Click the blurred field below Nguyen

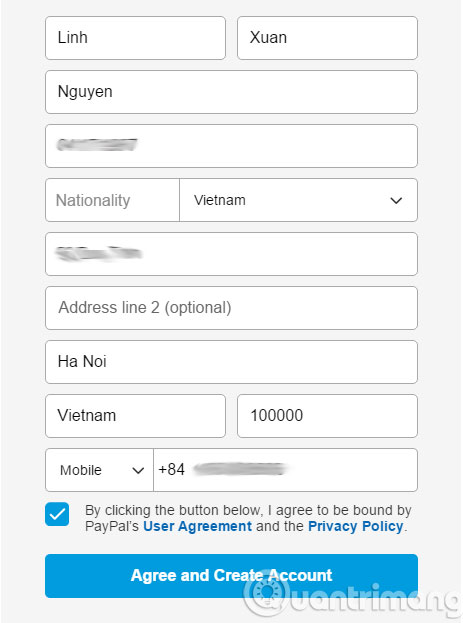pyautogui.click(x=231, y=146)
